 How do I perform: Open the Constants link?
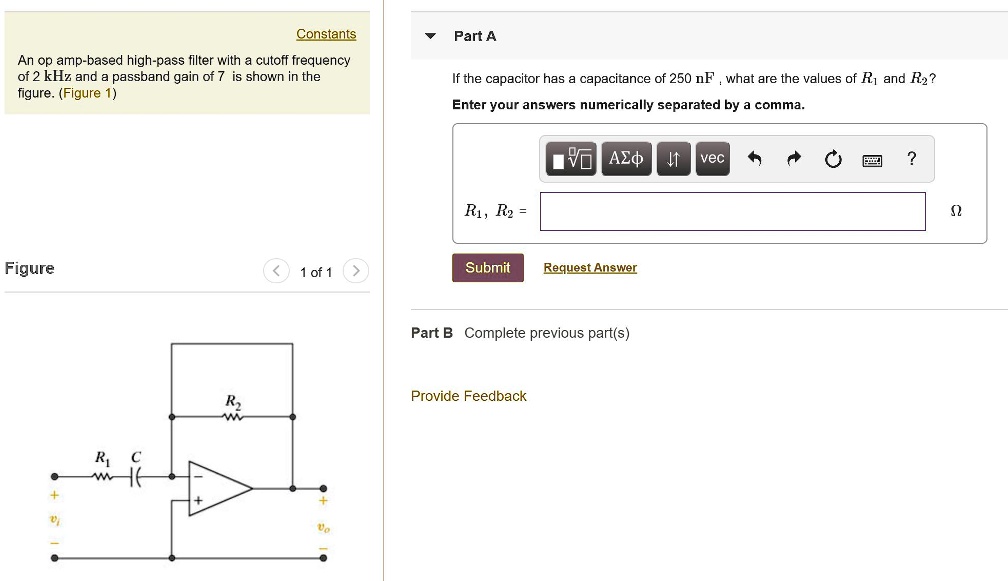(326, 33)
